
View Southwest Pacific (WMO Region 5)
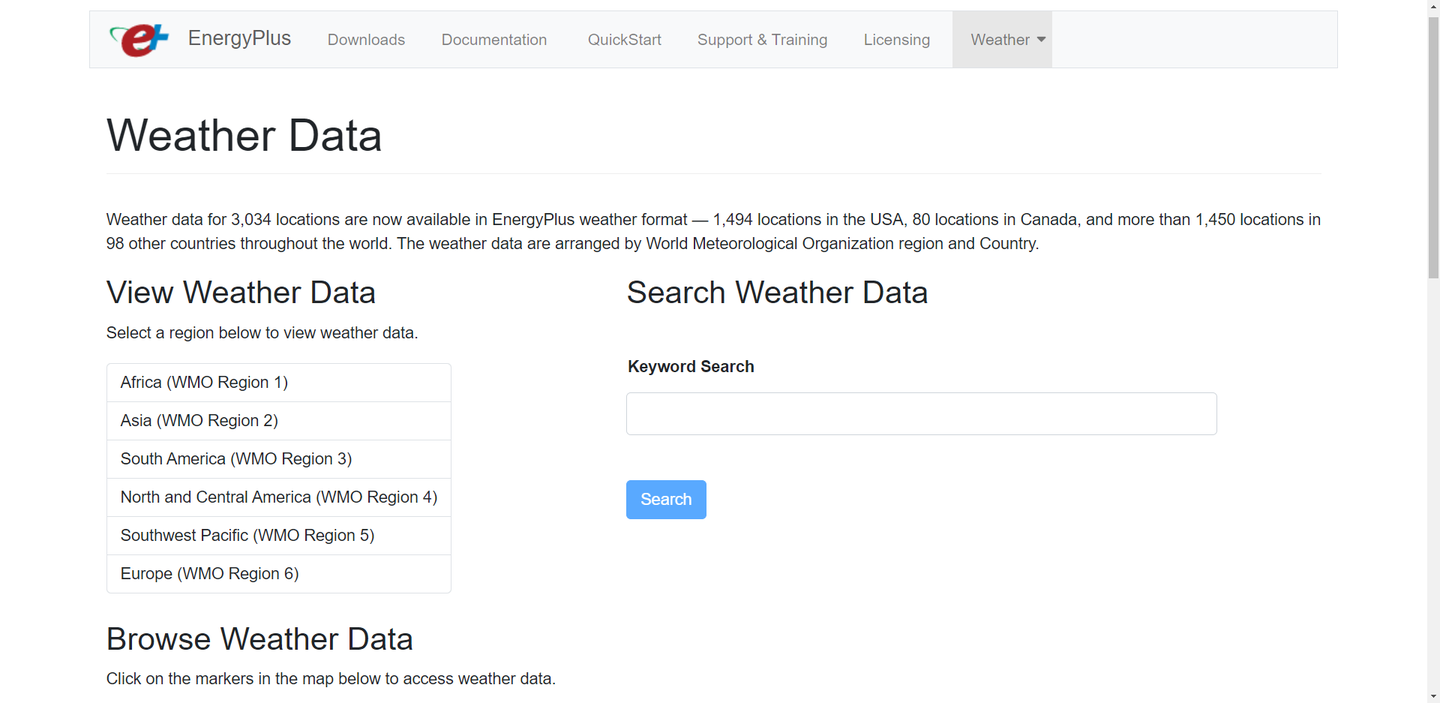247,535
